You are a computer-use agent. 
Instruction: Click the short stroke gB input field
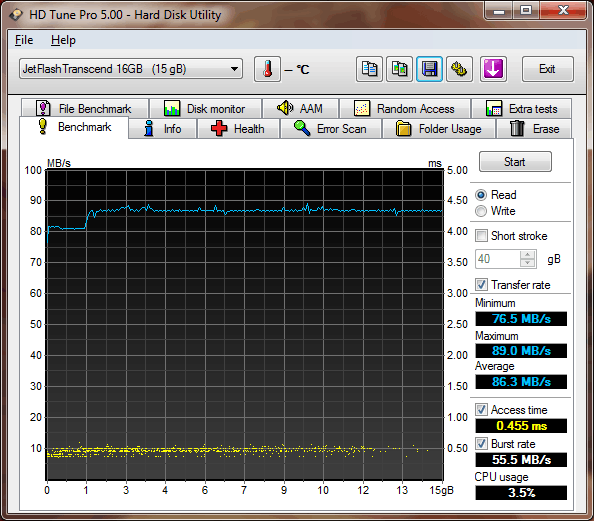click(x=498, y=259)
